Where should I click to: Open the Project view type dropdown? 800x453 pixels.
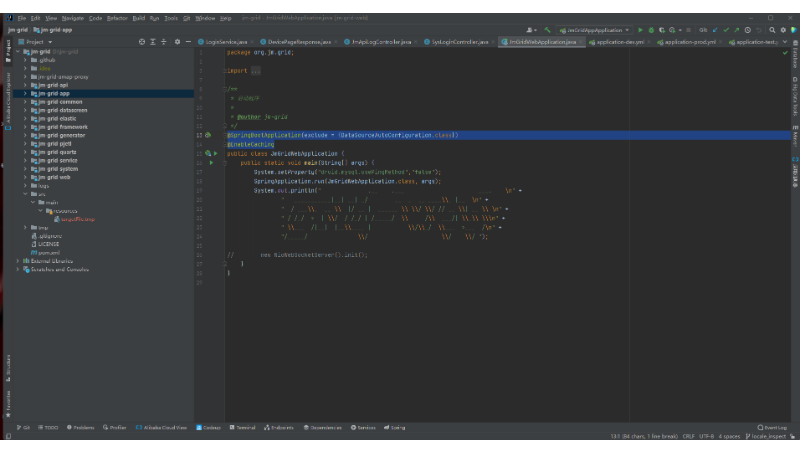[39, 42]
